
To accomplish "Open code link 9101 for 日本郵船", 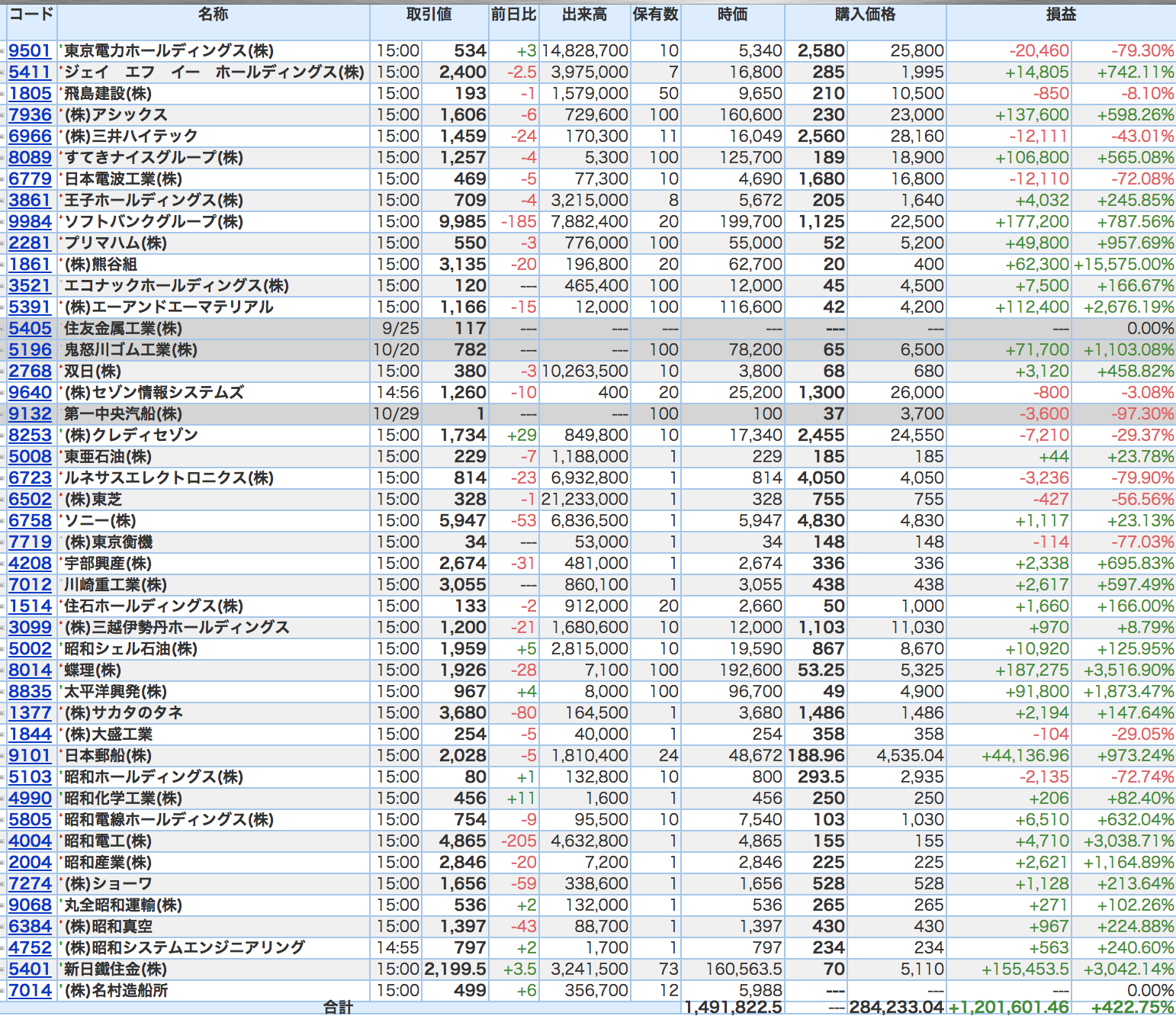I will point(30,755).
